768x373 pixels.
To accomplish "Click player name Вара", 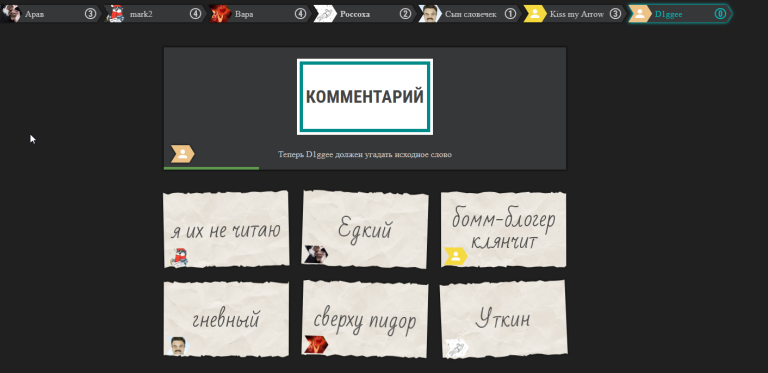I will (244, 14).
